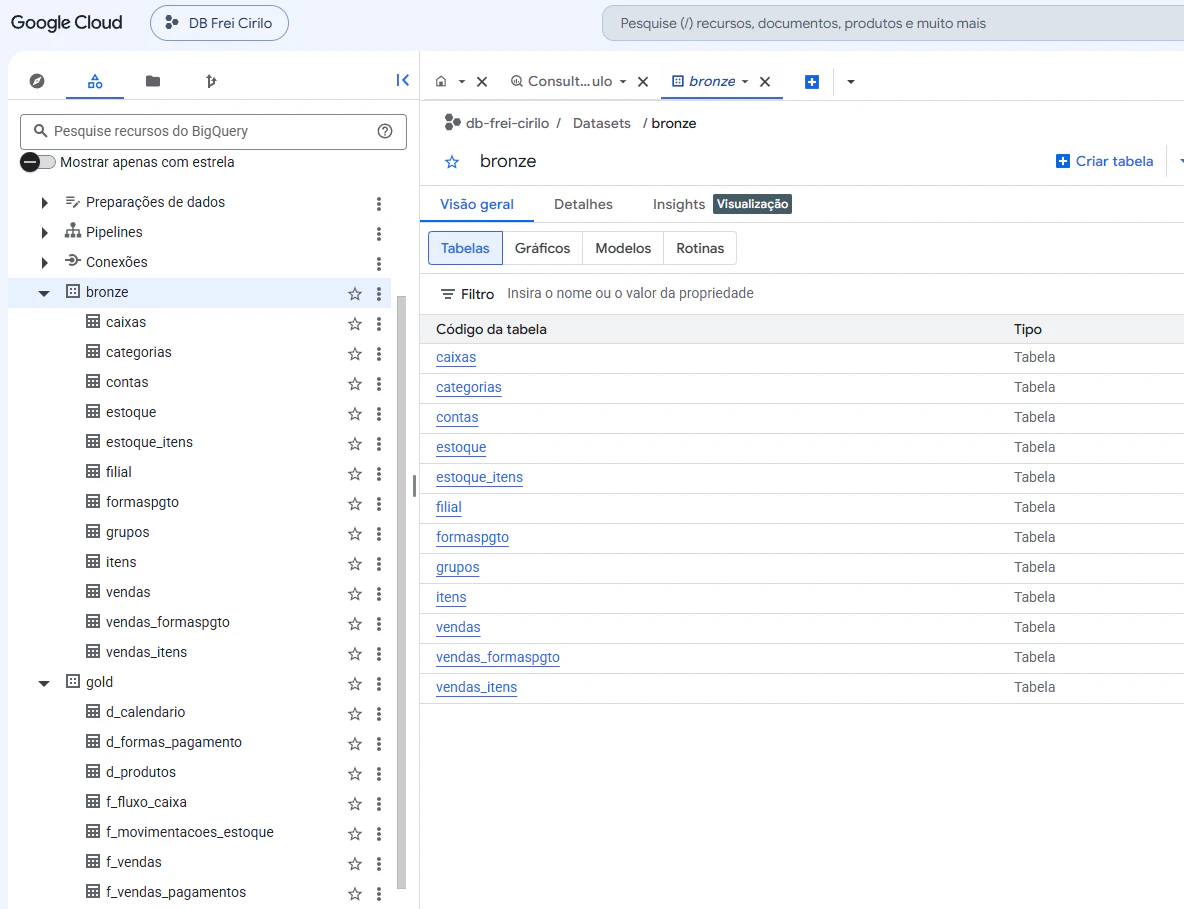Open the folder icon tab in left panel
This screenshot has height=909, width=1184.
click(x=153, y=81)
